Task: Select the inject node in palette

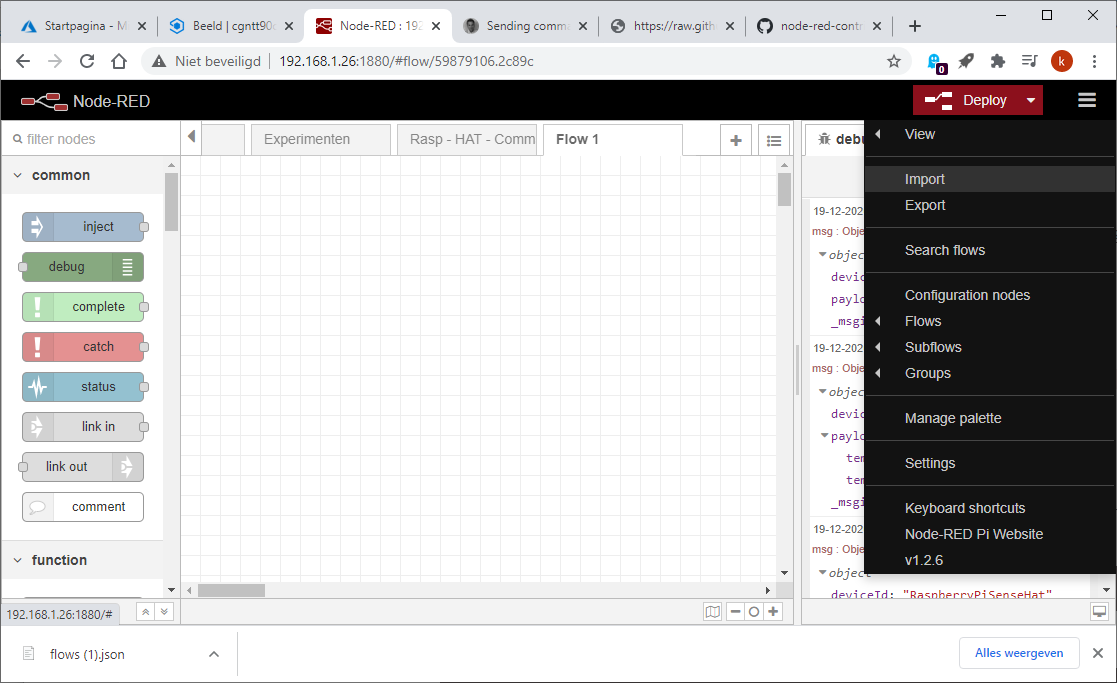Action: [83, 226]
